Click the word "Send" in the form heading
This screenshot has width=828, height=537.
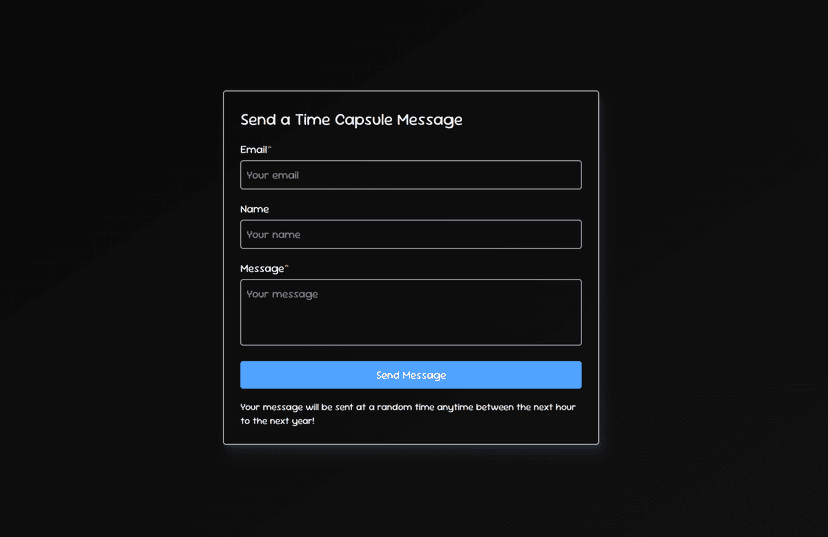coord(258,120)
